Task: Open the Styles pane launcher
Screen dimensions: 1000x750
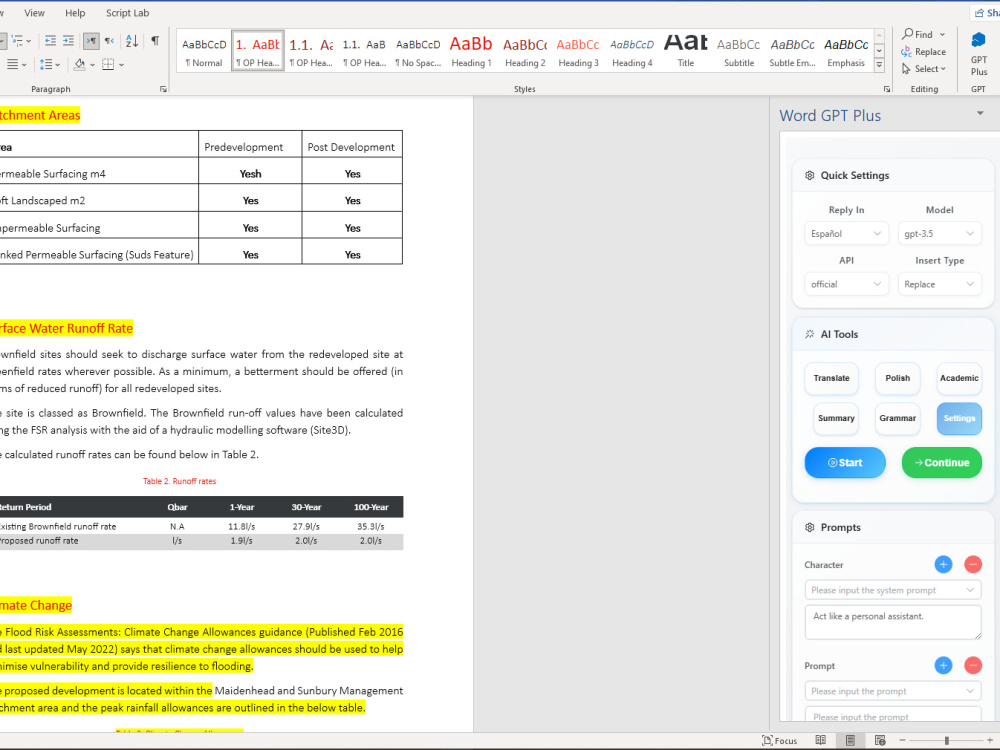Action: point(886,89)
